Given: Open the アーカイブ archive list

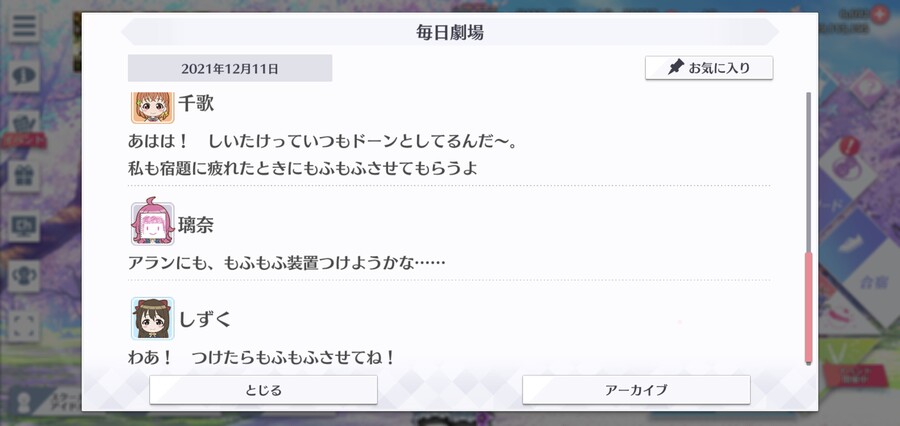Looking at the screenshot, I should coord(636,390).
